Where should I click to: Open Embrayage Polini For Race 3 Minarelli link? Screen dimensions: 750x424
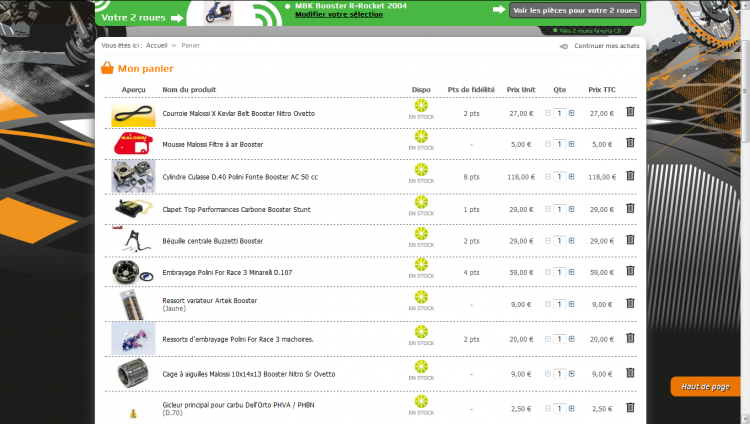[227, 272]
